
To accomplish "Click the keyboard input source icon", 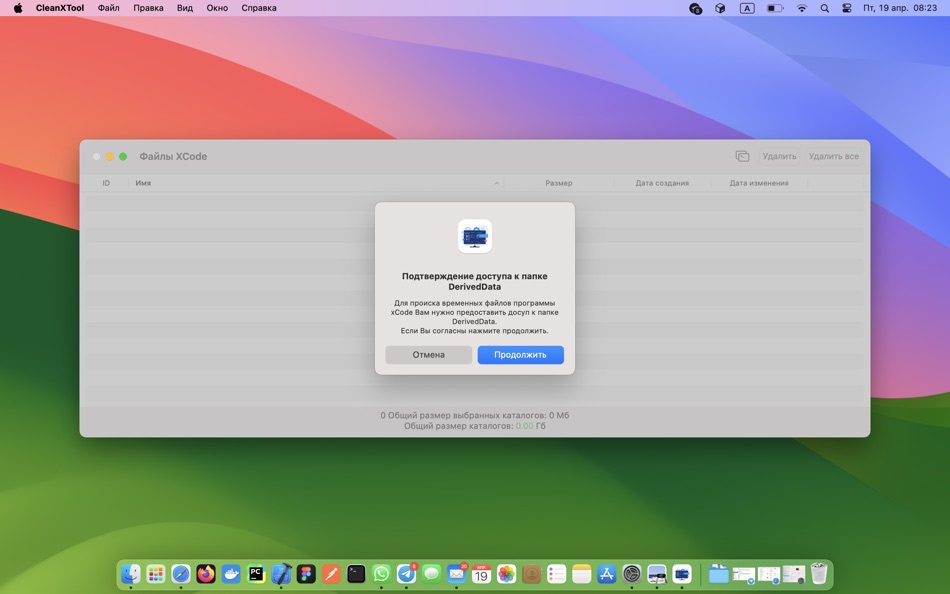I will tap(747, 8).
